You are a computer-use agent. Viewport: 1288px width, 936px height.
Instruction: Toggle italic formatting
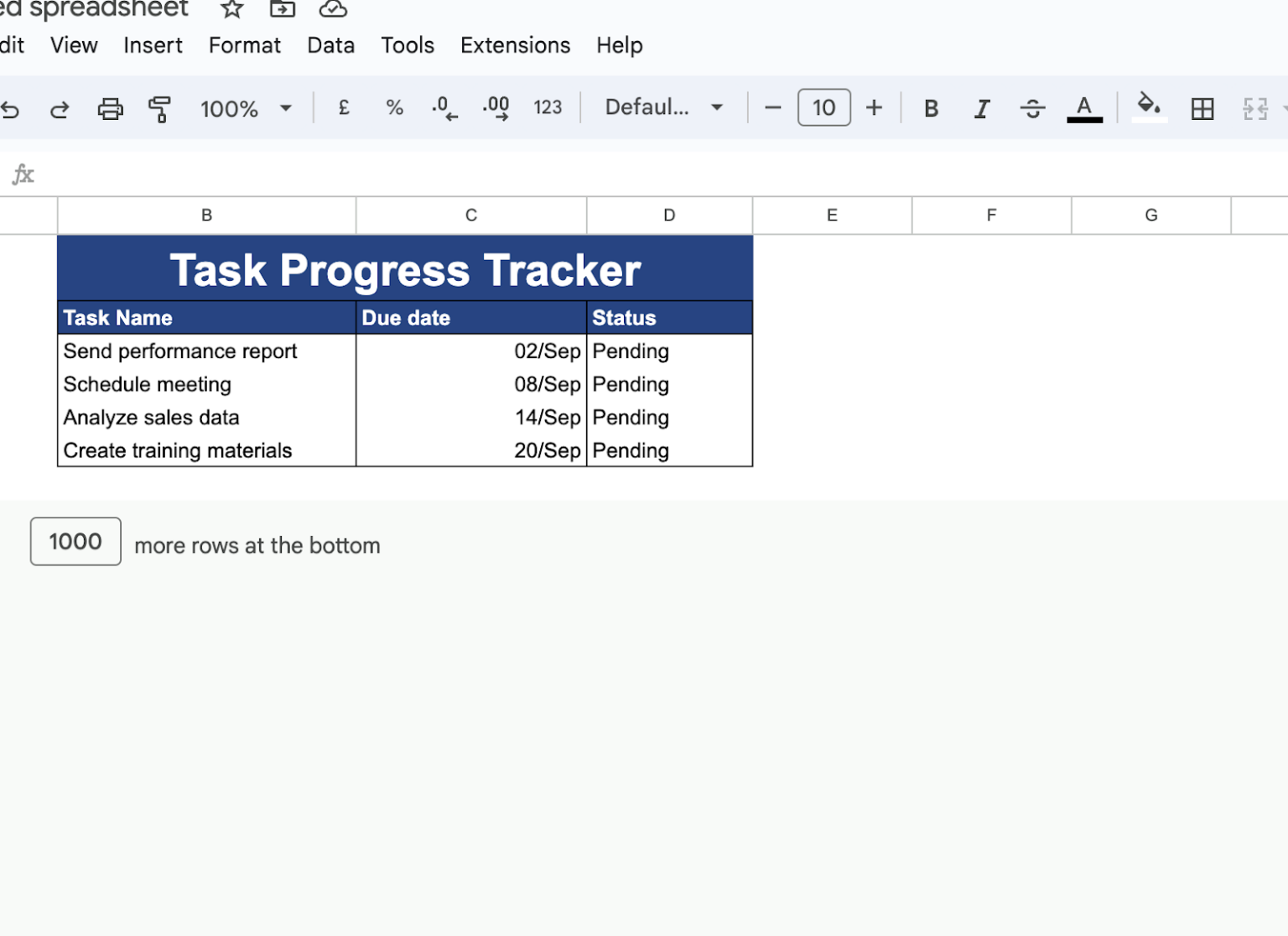pyautogui.click(x=981, y=108)
